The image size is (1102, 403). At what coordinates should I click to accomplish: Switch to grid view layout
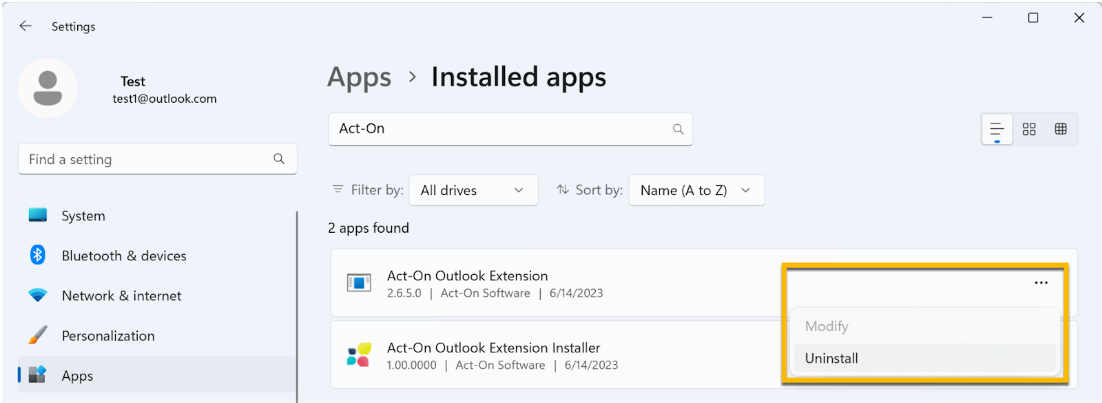1029,129
